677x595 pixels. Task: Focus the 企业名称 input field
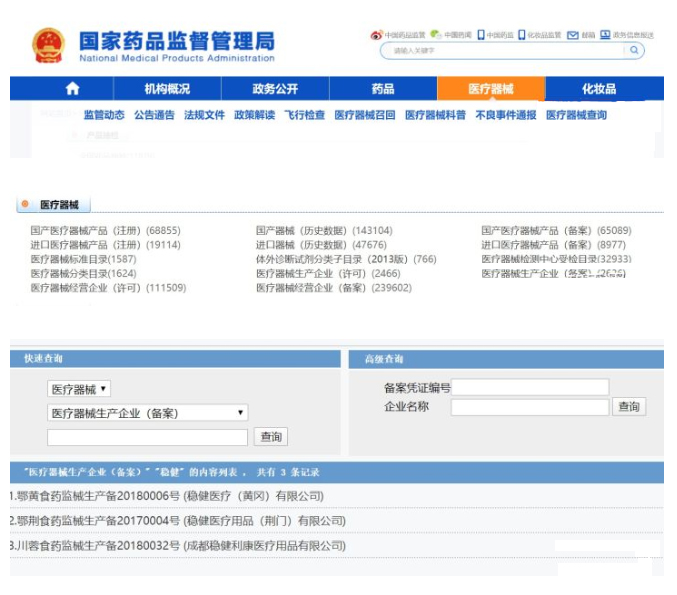point(530,407)
